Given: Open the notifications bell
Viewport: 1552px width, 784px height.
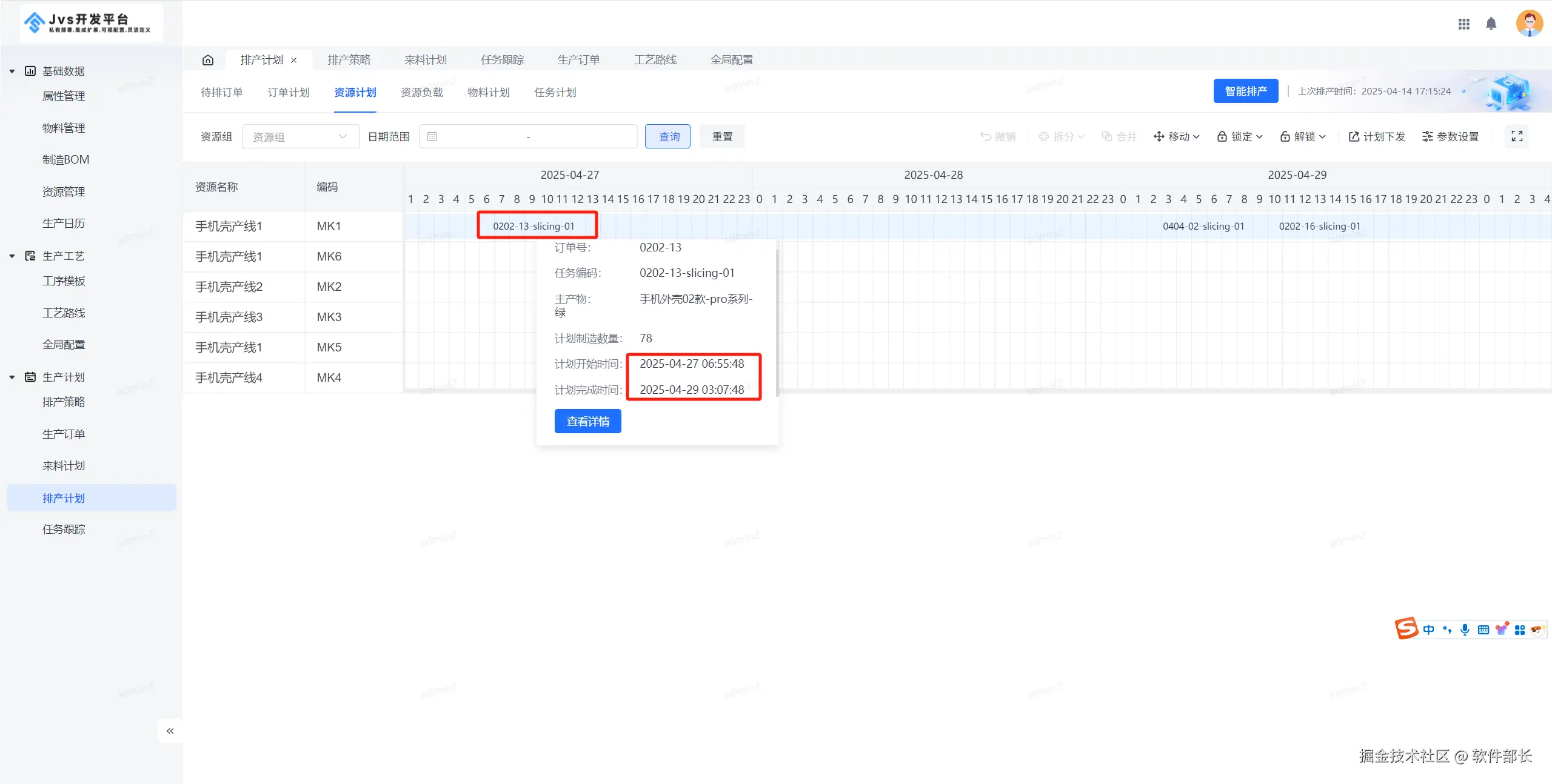Looking at the screenshot, I should (1491, 24).
